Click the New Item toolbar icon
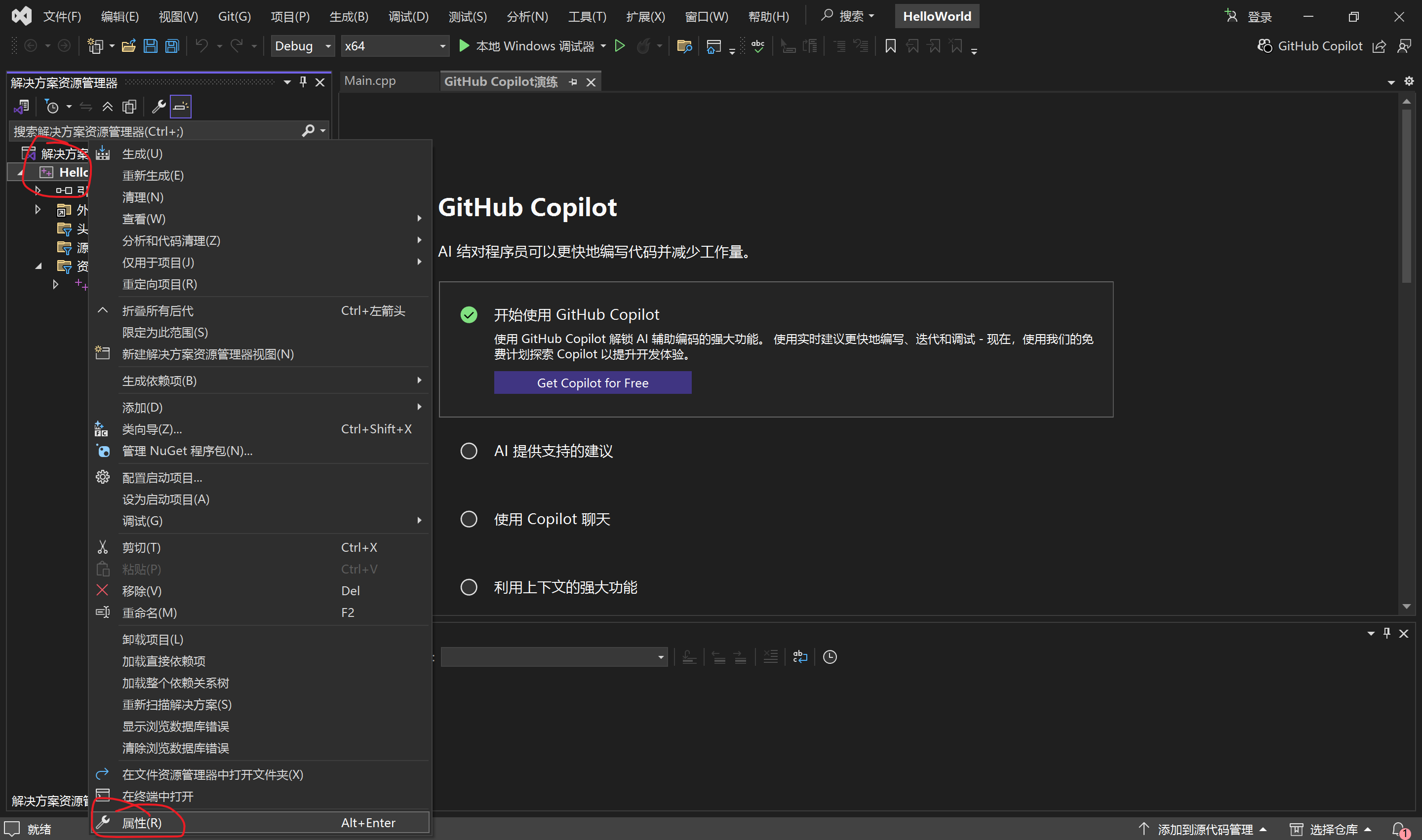The width and height of the screenshot is (1422, 840). coord(95,46)
